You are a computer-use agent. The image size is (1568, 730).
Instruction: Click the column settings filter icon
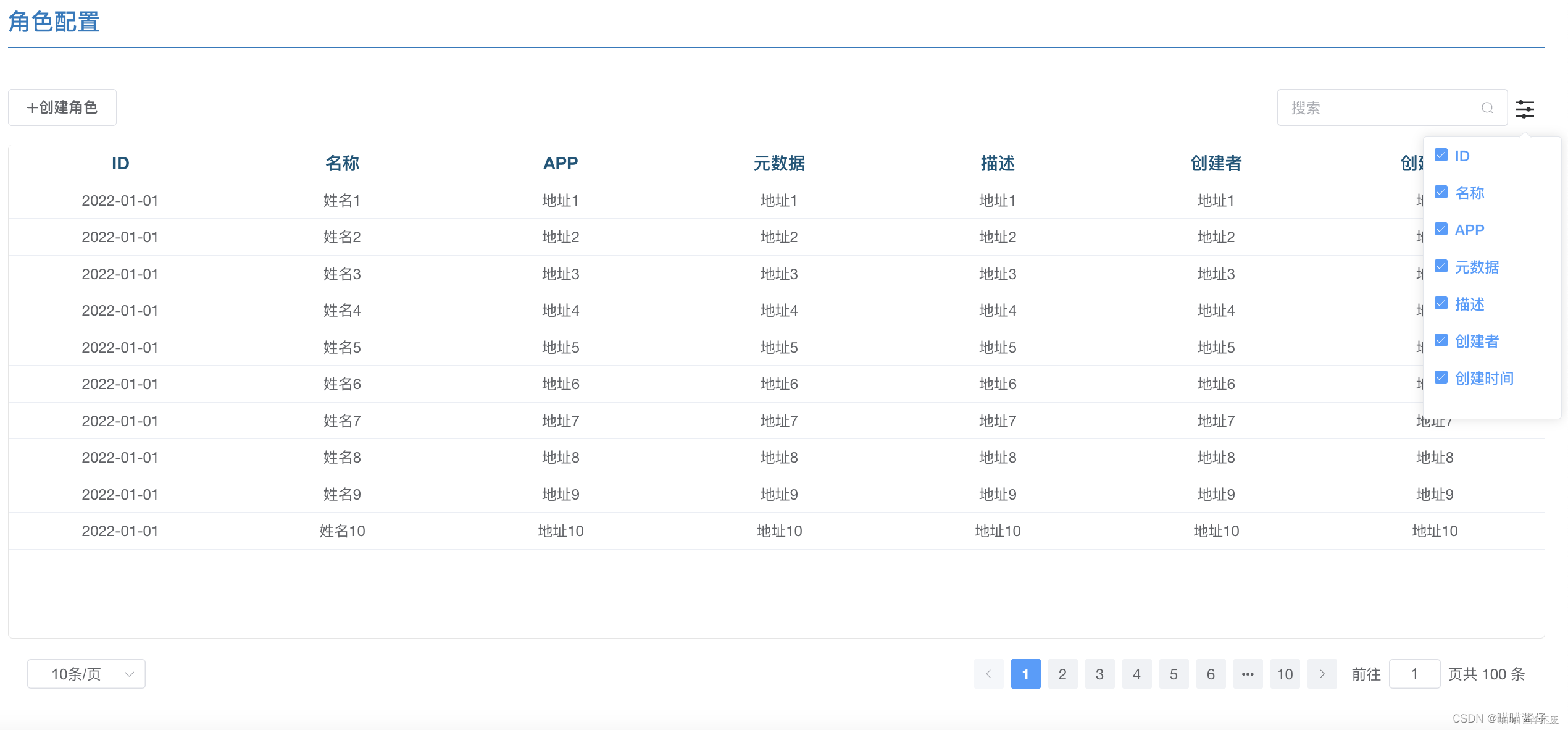coord(1524,109)
